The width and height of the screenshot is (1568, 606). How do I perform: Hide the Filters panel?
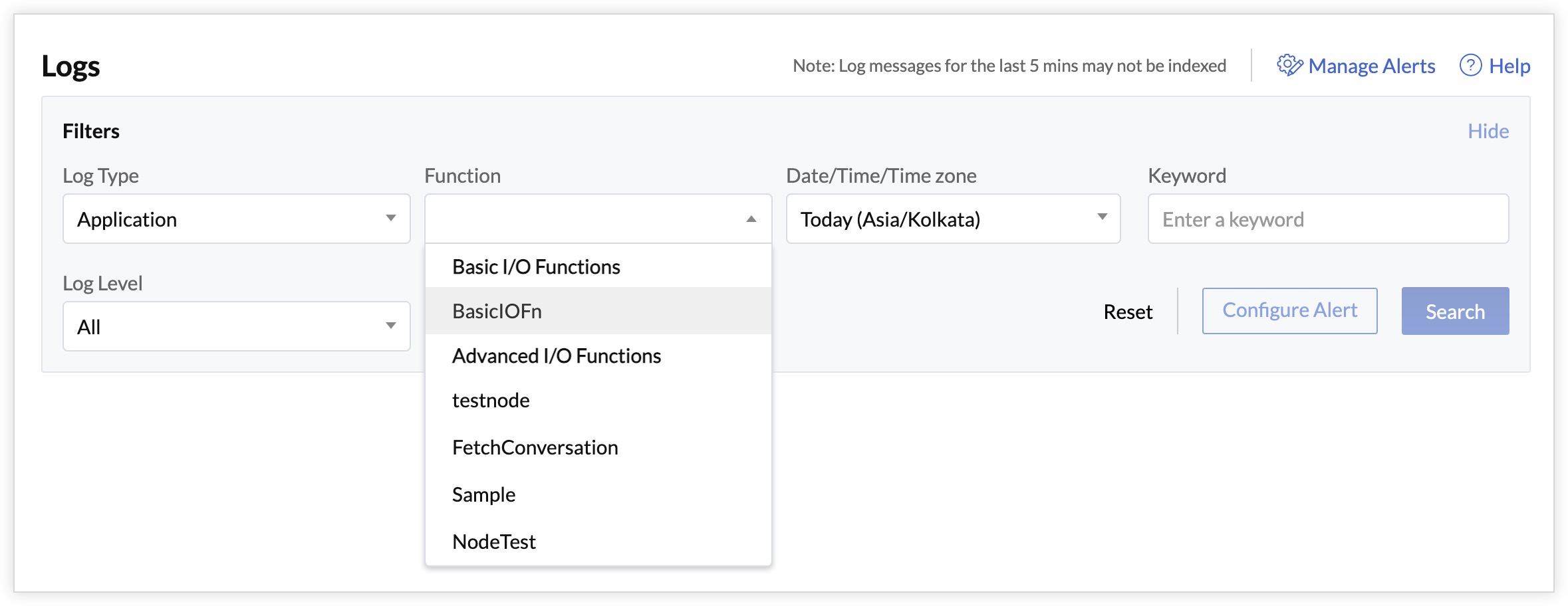(x=1488, y=131)
